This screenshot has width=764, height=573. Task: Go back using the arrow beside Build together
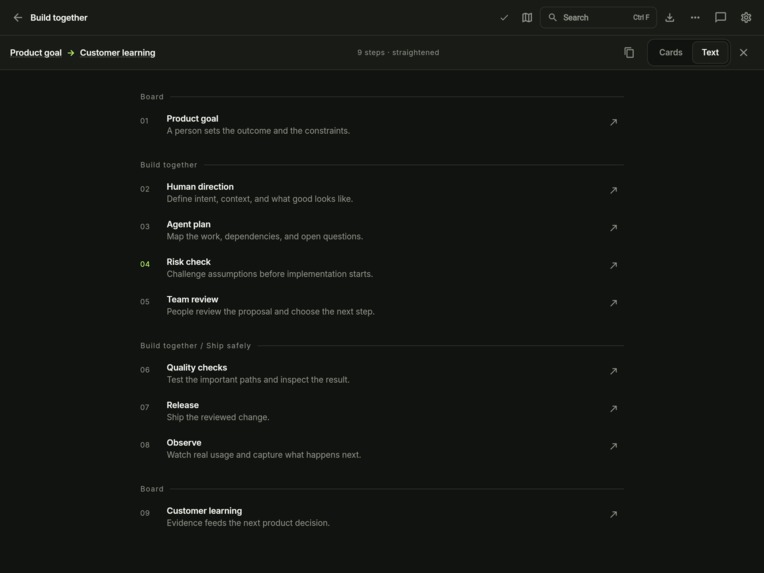click(18, 18)
